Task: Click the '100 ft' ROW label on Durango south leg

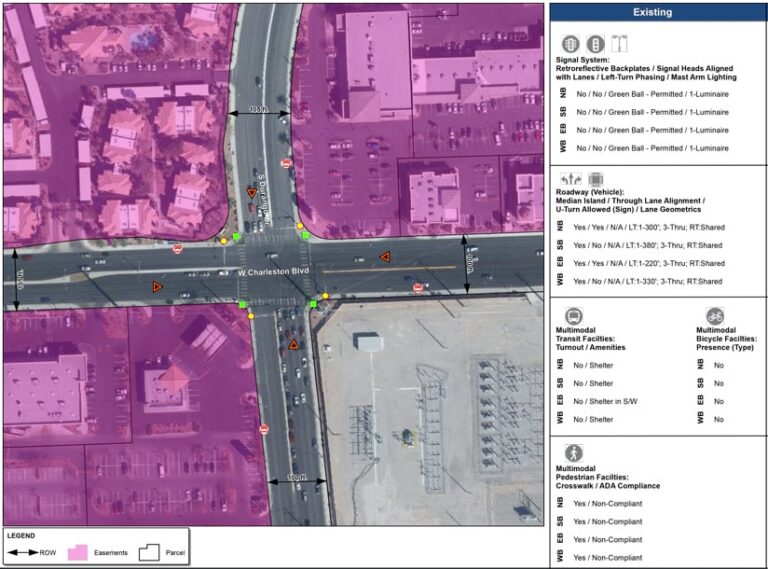Action: coord(296,477)
